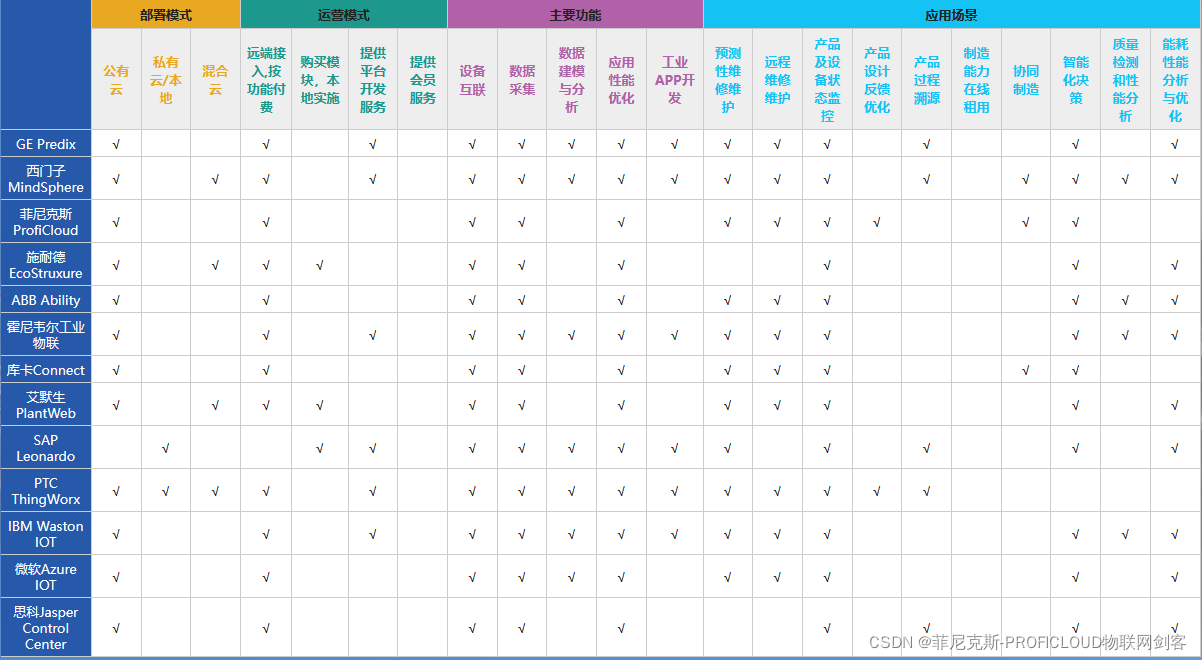The width and height of the screenshot is (1202, 660).
Task: Click the 协同制造 column header
Action: (1026, 80)
